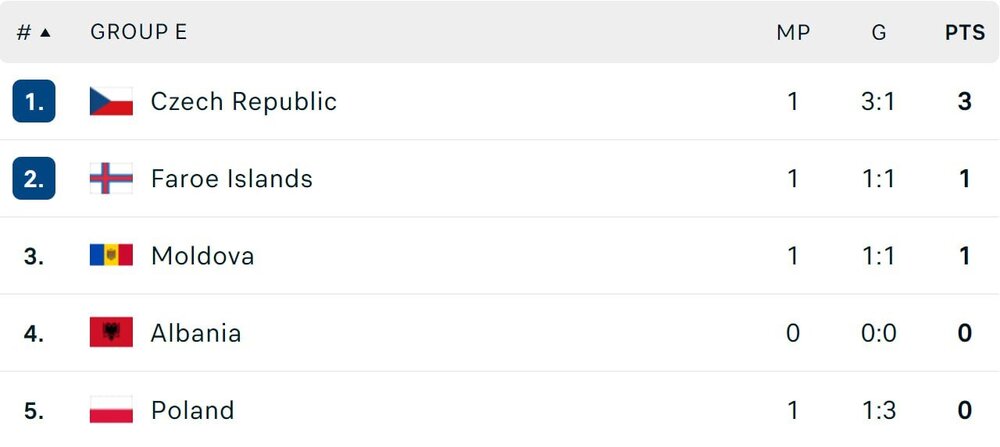The image size is (1000, 447).
Task: Click the rank 3 position number
Action: [34, 256]
